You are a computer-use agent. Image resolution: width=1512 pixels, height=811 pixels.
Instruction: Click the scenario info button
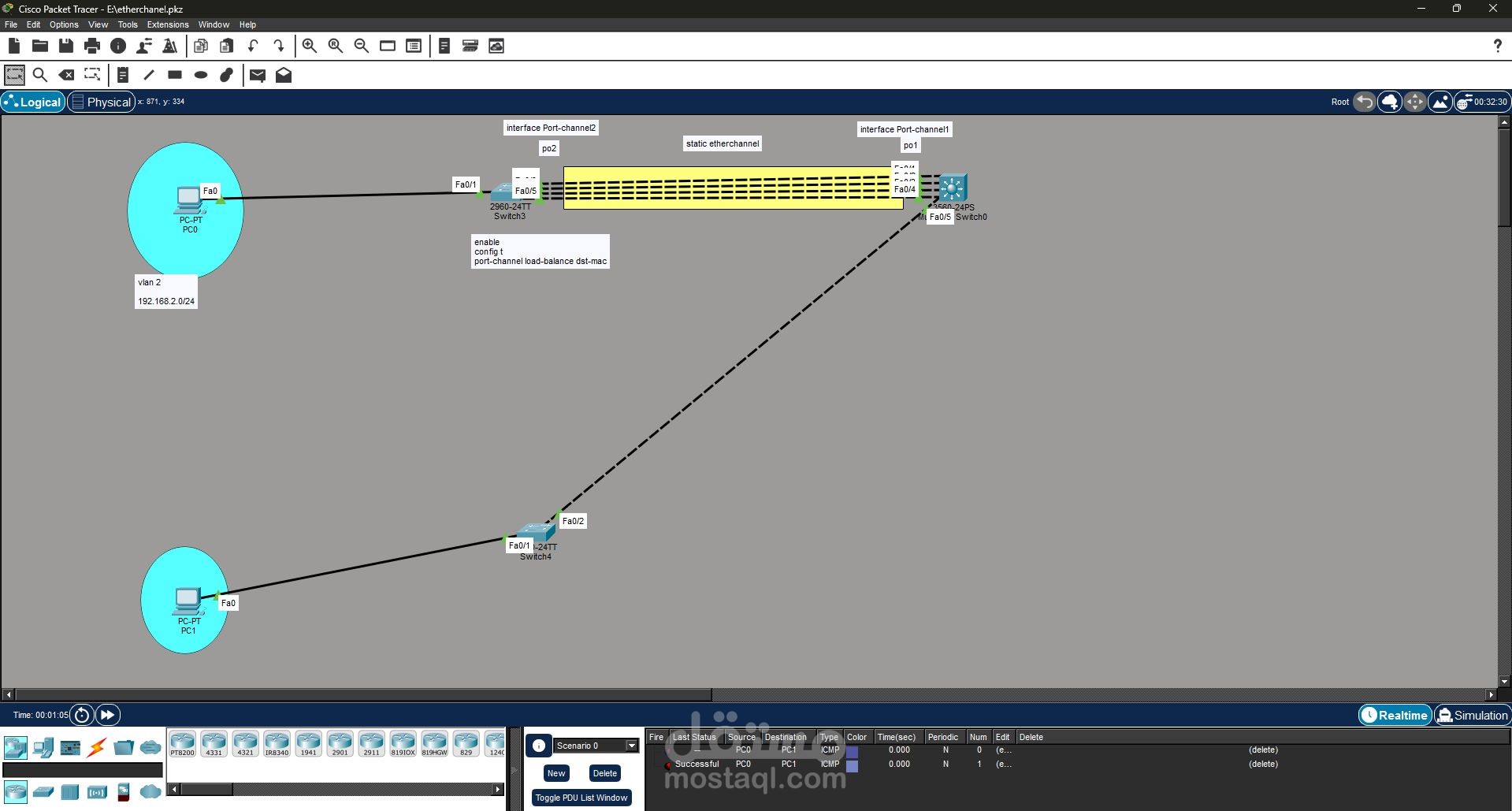(x=539, y=746)
